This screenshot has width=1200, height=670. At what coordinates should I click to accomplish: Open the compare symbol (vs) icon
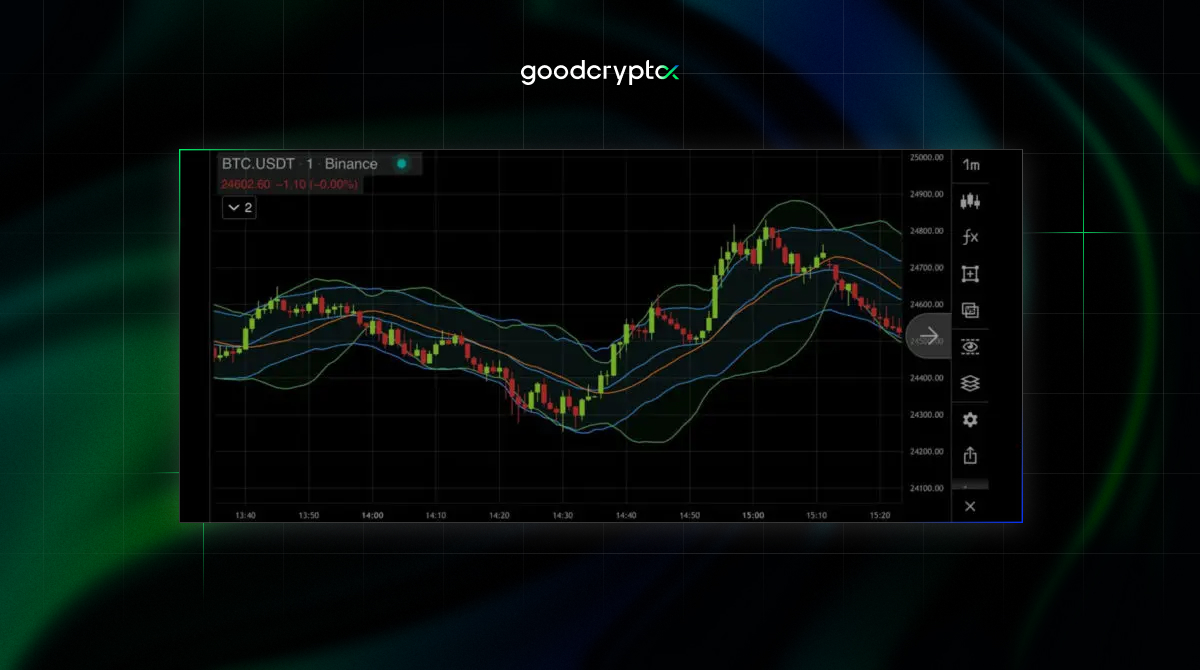[x=969, y=310]
